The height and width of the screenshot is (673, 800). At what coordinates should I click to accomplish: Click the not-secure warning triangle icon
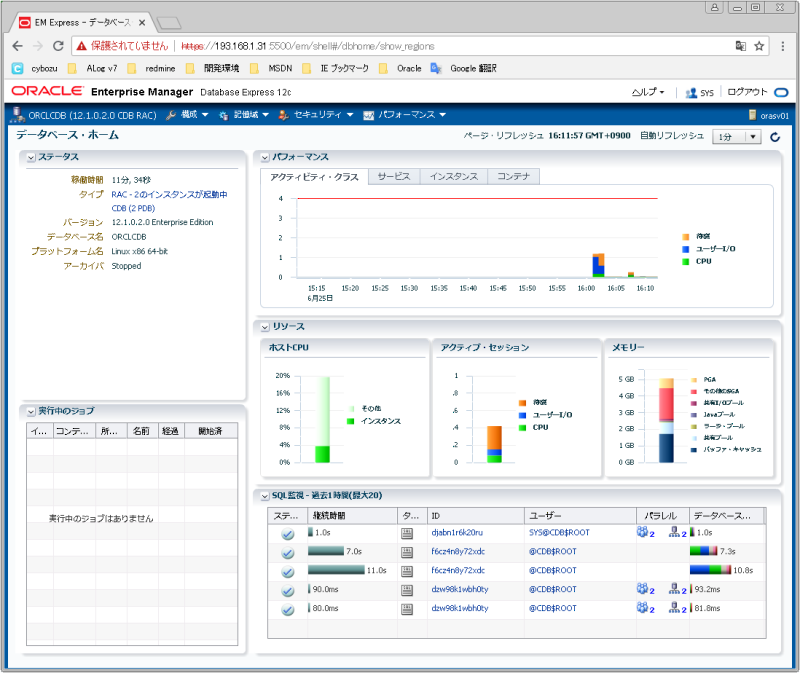(x=81, y=46)
